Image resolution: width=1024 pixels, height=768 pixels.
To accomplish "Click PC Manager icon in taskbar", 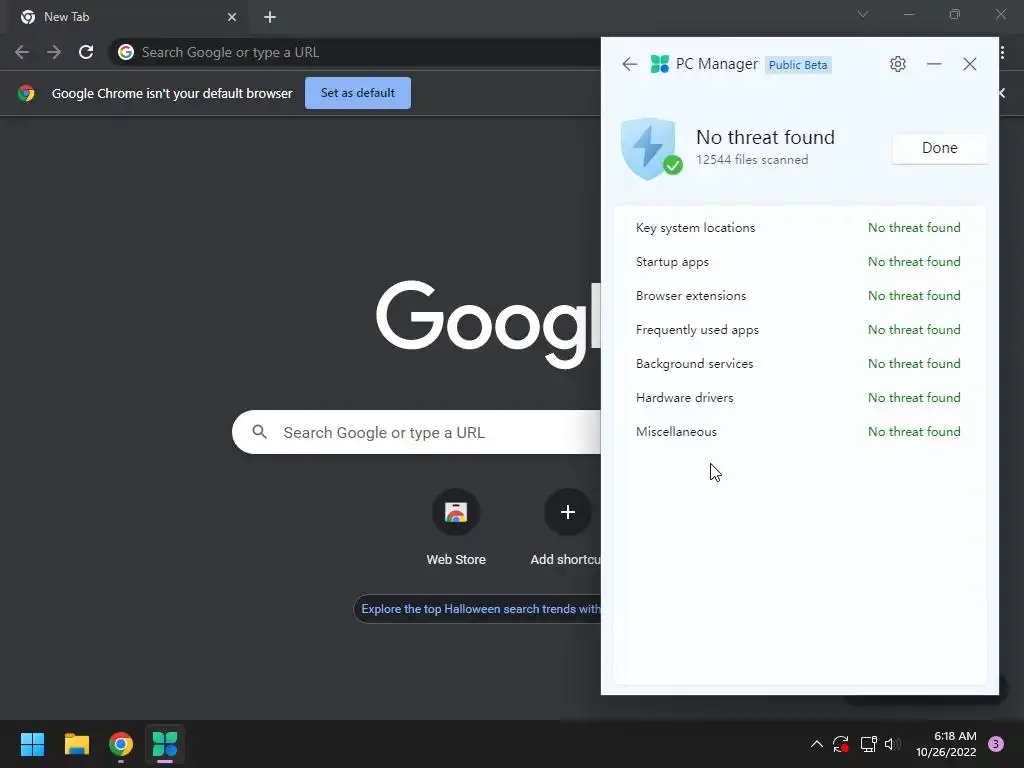I will (x=165, y=744).
